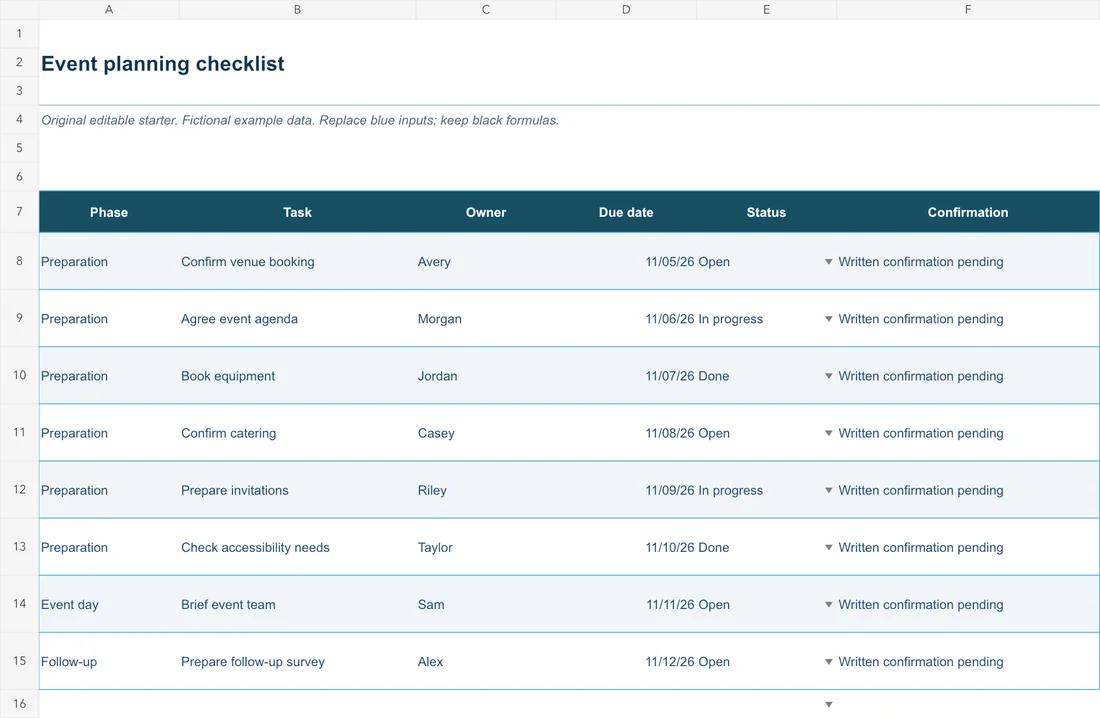Expand status dropdown in Prepare invitations row
1100x718 pixels.
click(829, 491)
